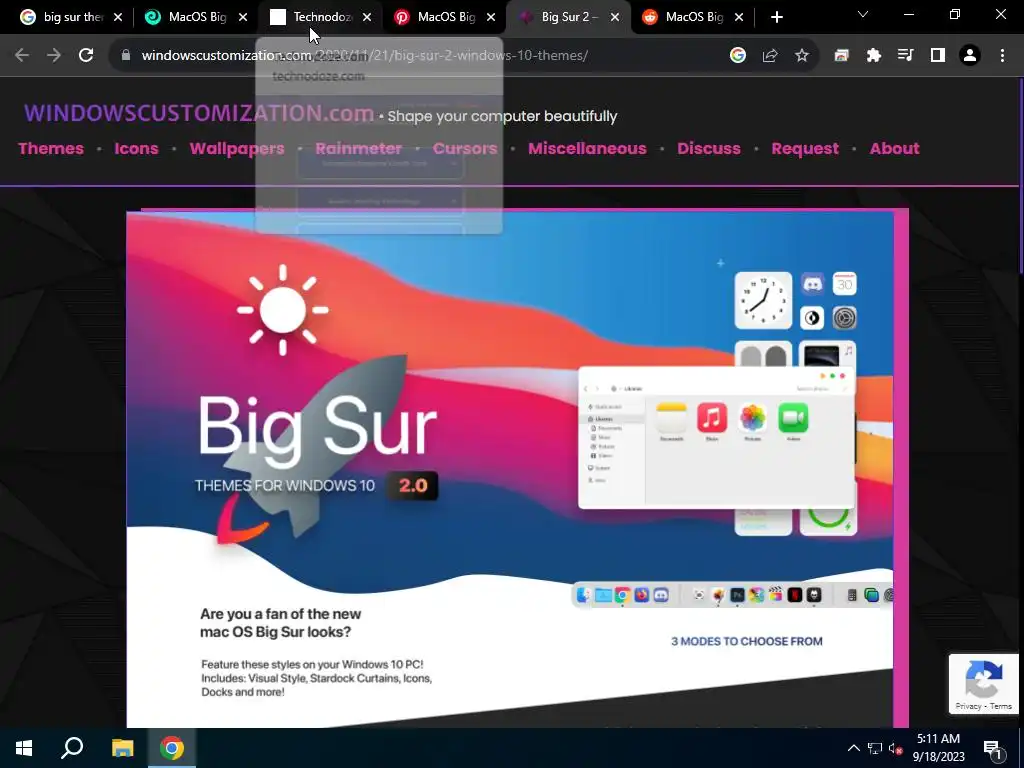
Task: Close the Technodoze tab
Action: point(367,17)
